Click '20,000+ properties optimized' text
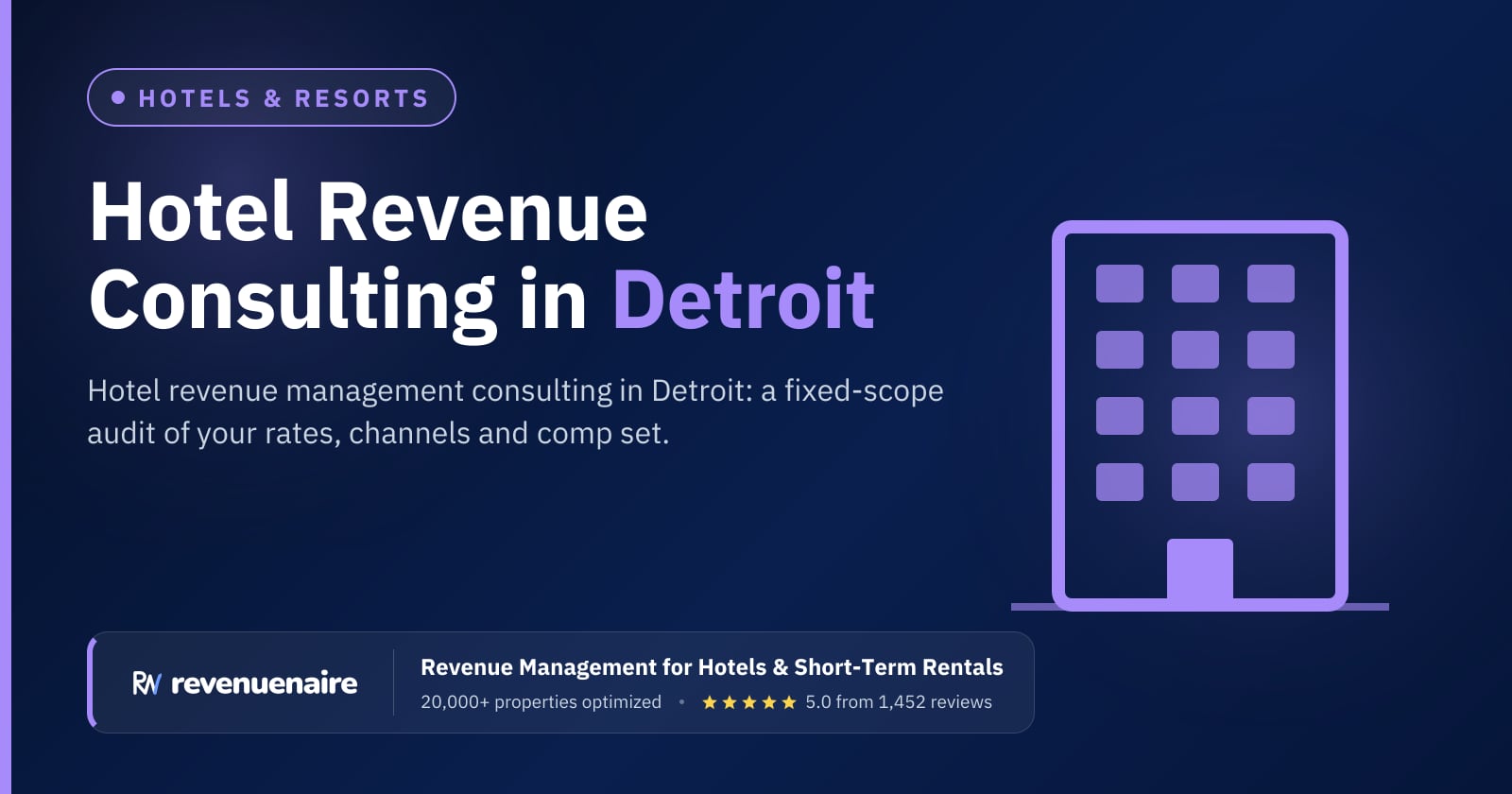The image size is (1512, 794). point(541,702)
